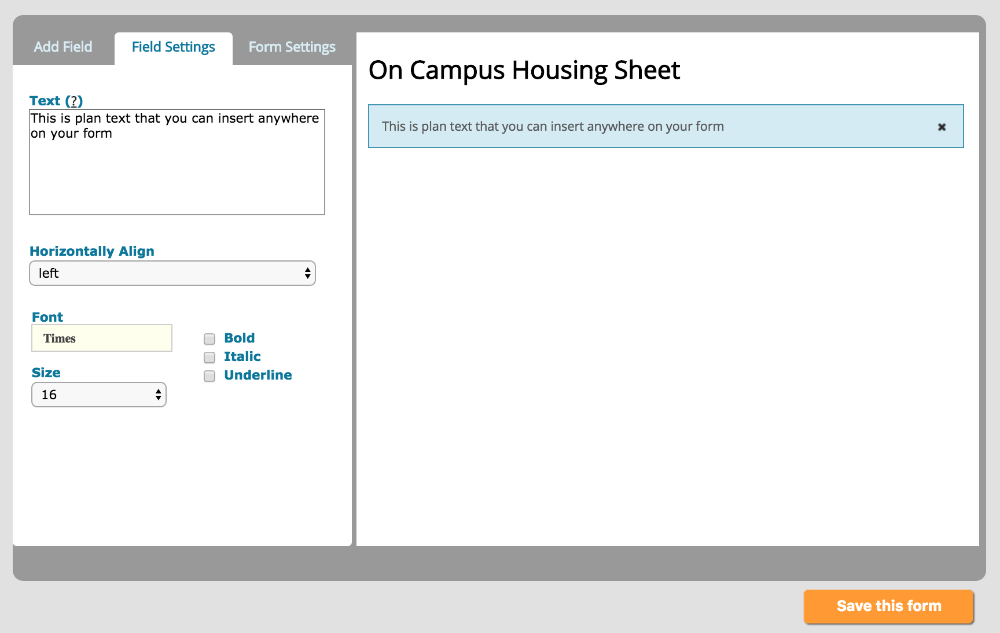Click the Bold label text
Image resolution: width=1000 pixels, height=633 pixels.
(239, 338)
